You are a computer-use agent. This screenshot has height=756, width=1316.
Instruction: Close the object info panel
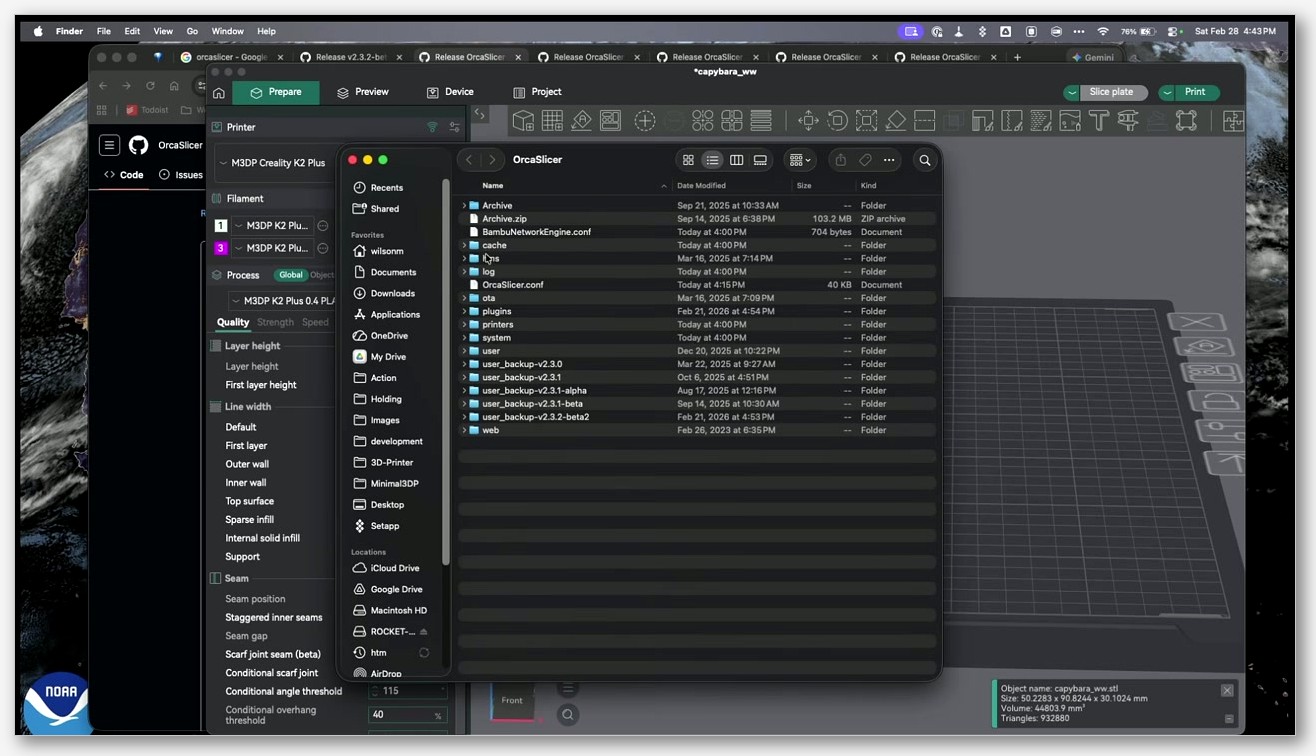1227,691
